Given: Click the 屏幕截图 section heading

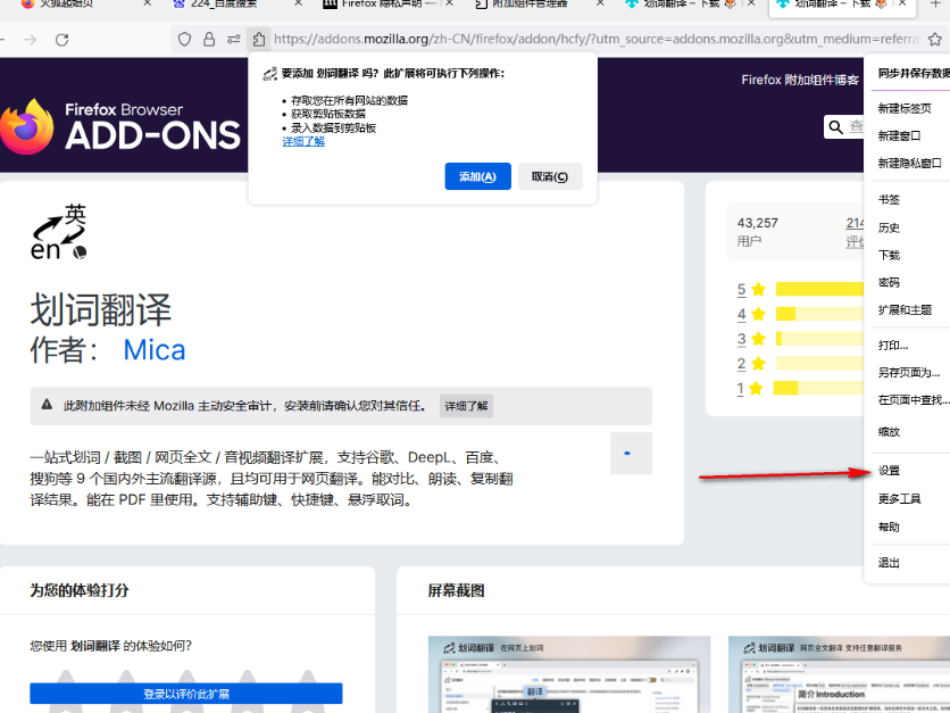Looking at the screenshot, I should click(456, 591).
